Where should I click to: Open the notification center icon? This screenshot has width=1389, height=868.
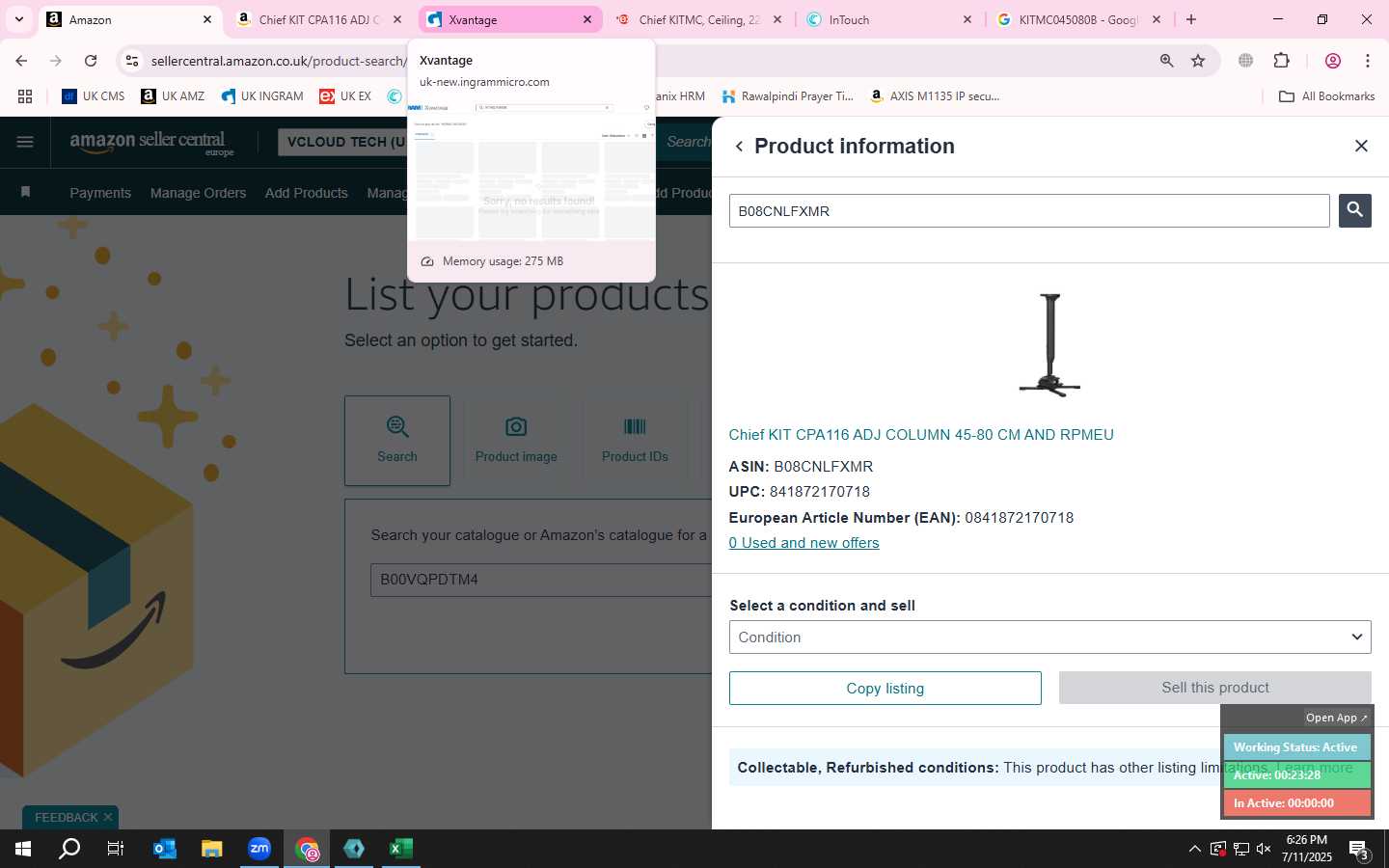(x=1358, y=850)
